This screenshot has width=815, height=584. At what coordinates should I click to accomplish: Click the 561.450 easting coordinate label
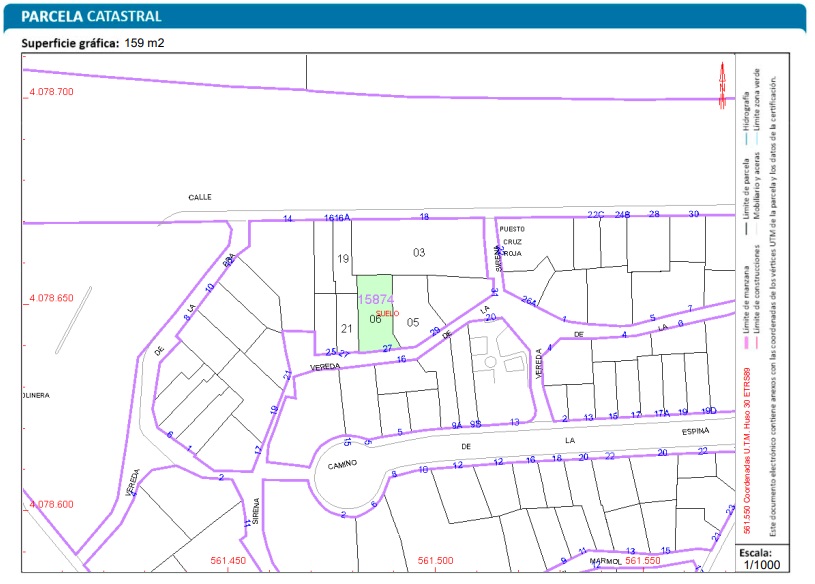(228, 561)
